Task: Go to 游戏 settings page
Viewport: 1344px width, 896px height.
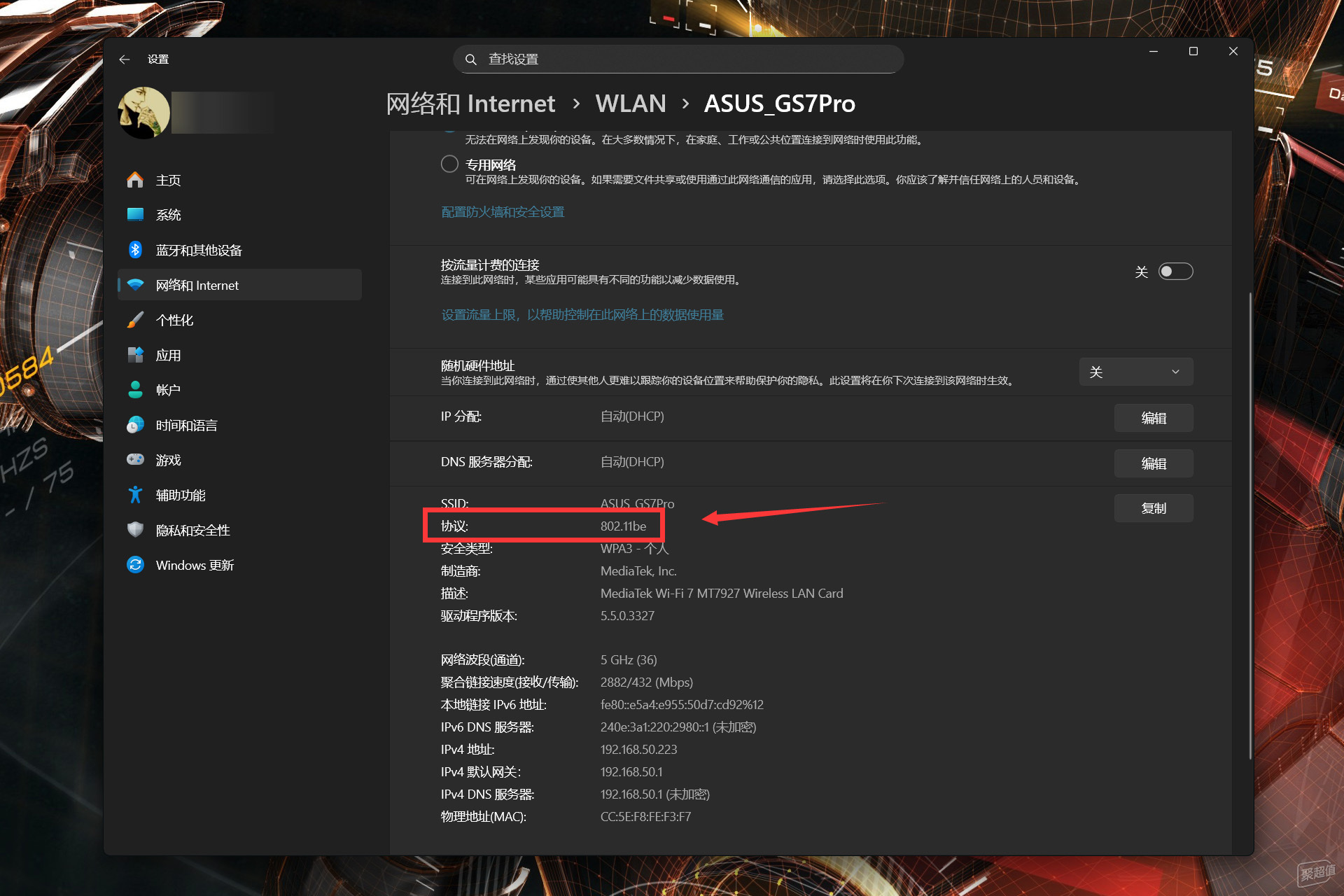Action: pos(239,460)
